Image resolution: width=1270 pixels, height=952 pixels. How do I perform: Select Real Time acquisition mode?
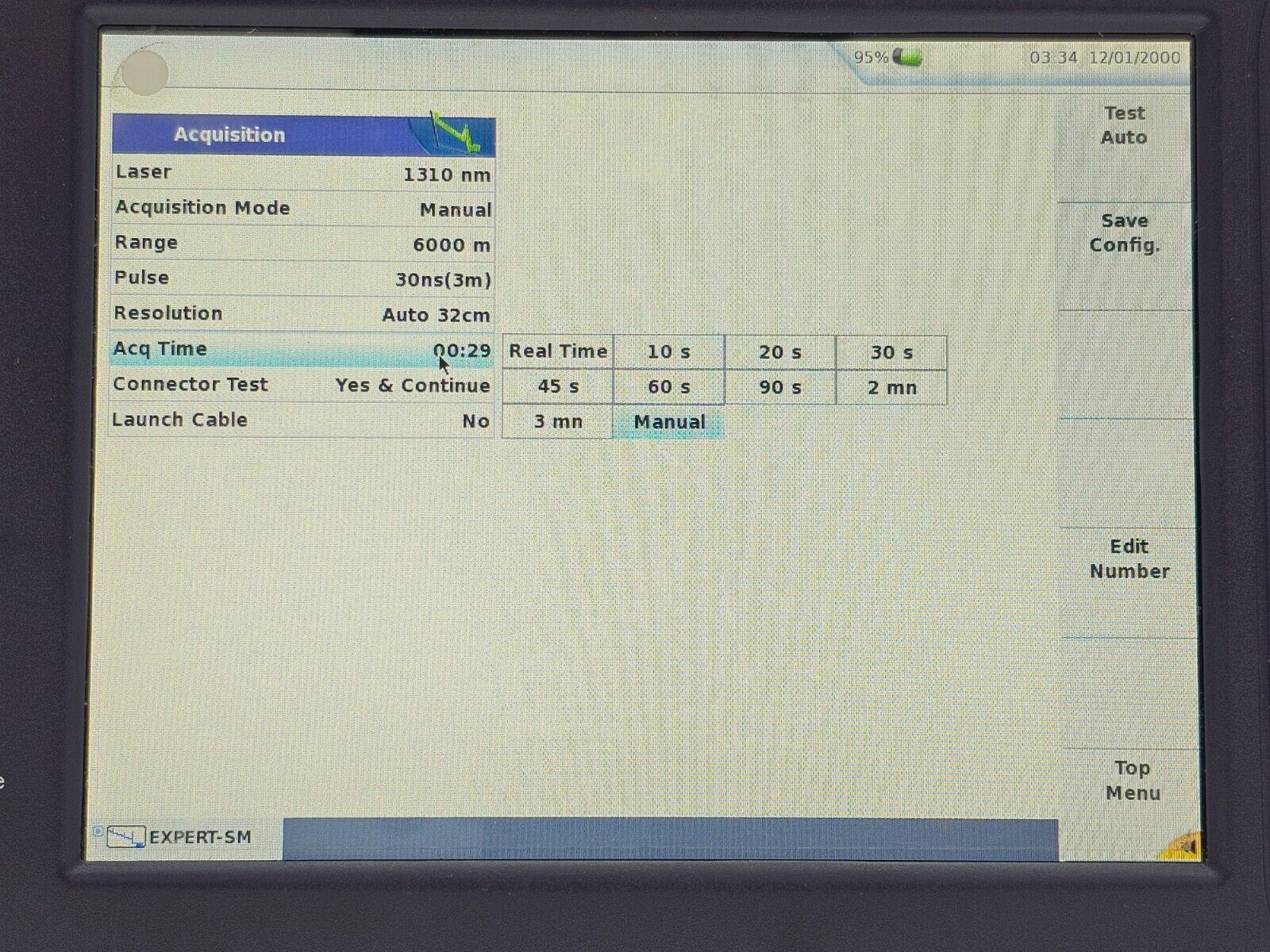pos(558,351)
